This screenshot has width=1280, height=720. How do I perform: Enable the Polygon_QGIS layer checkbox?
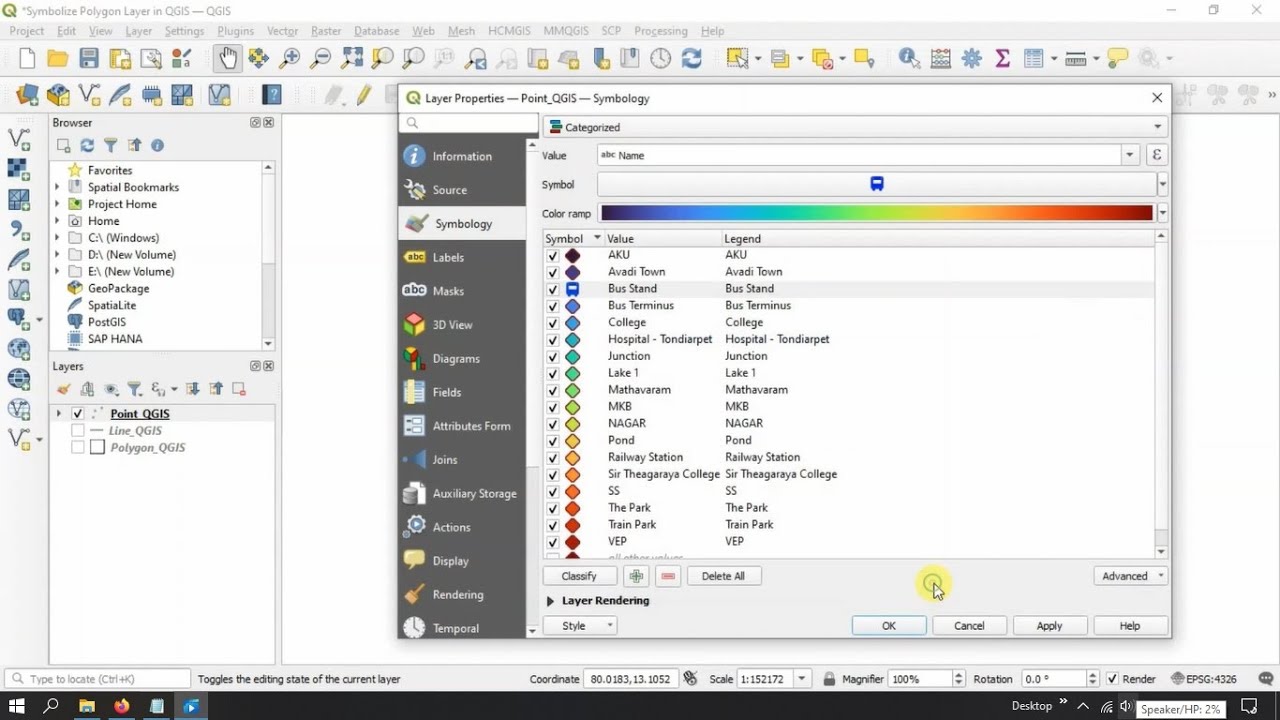78,448
